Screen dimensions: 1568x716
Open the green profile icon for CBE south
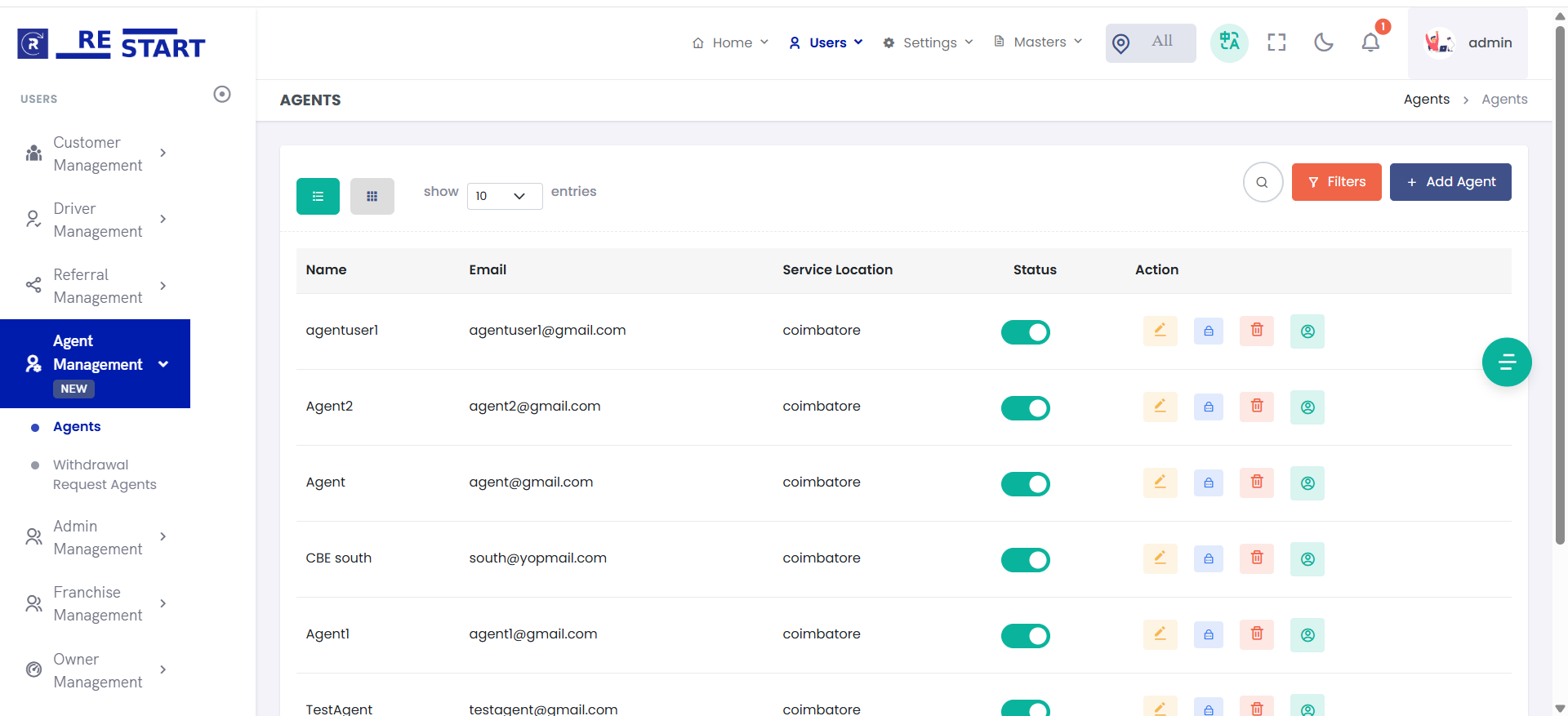[x=1307, y=558]
